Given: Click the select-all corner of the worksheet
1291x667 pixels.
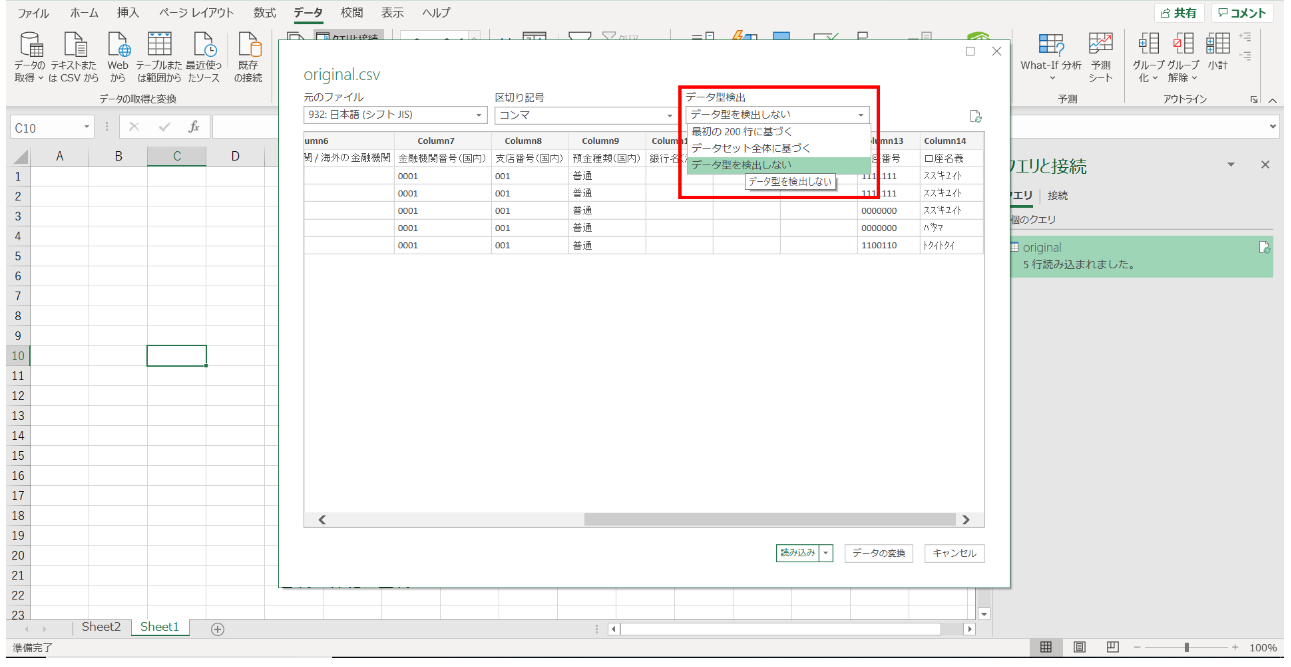Looking at the screenshot, I should (x=18, y=156).
